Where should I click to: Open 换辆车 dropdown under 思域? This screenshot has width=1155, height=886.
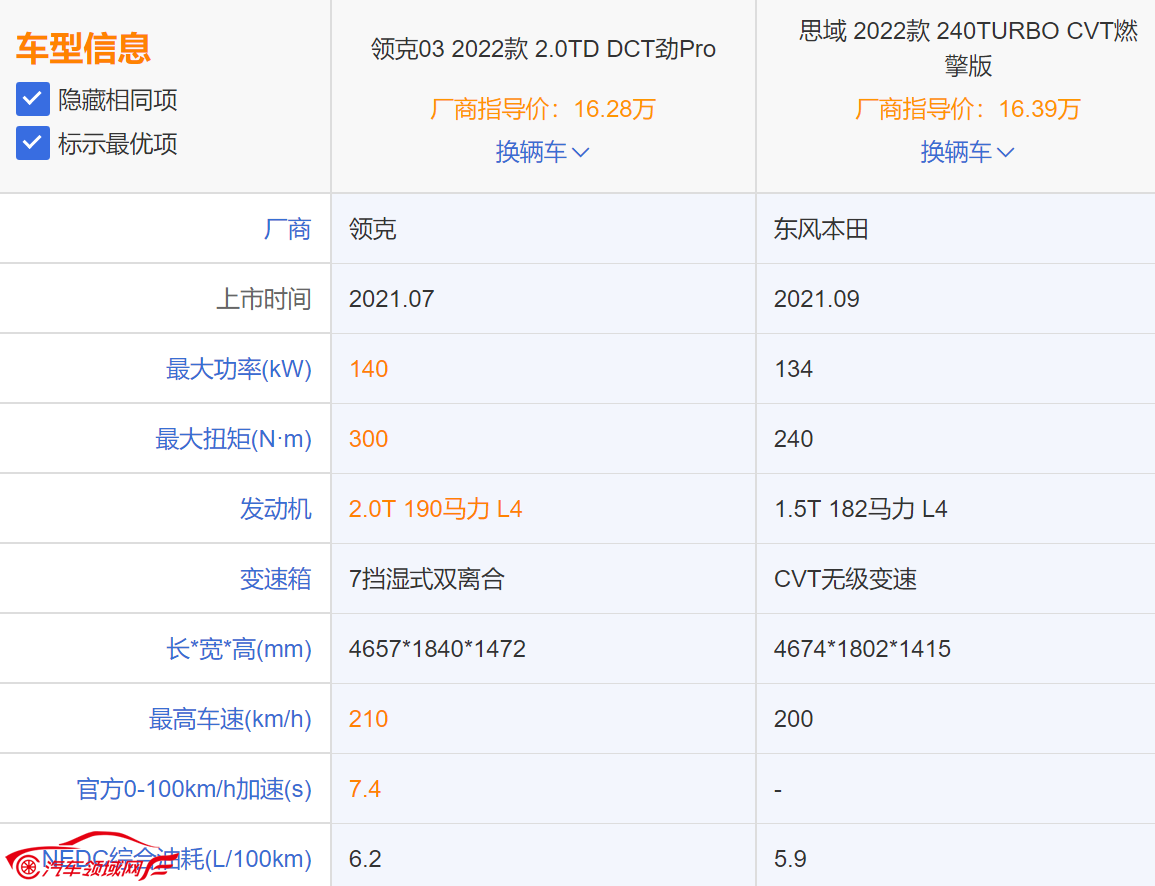click(x=968, y=152)
